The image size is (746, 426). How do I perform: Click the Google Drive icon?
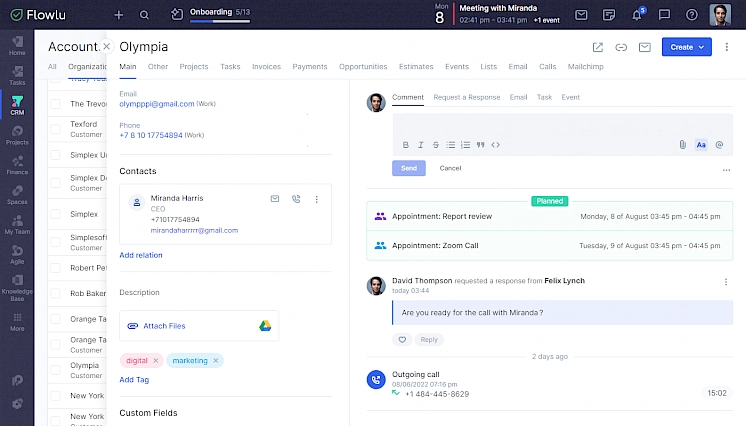pos(266,325)
